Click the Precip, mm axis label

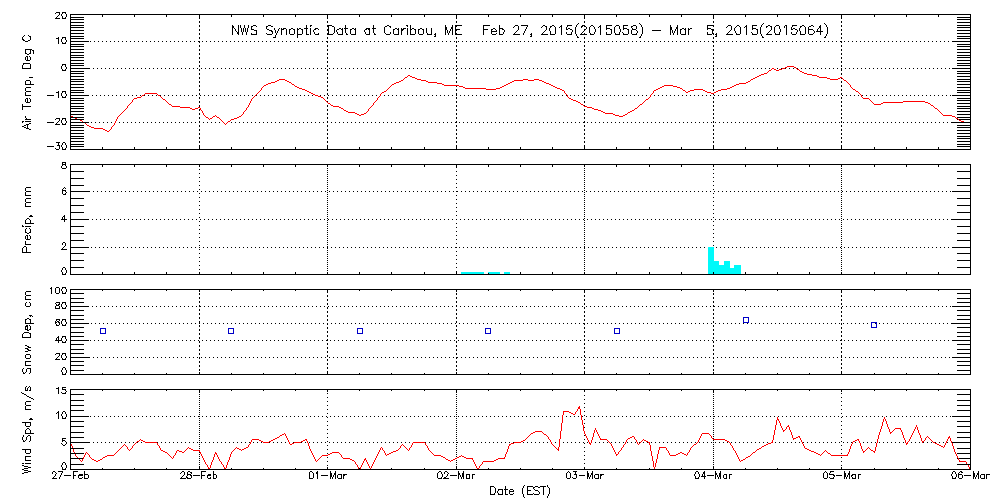point(28,218)
